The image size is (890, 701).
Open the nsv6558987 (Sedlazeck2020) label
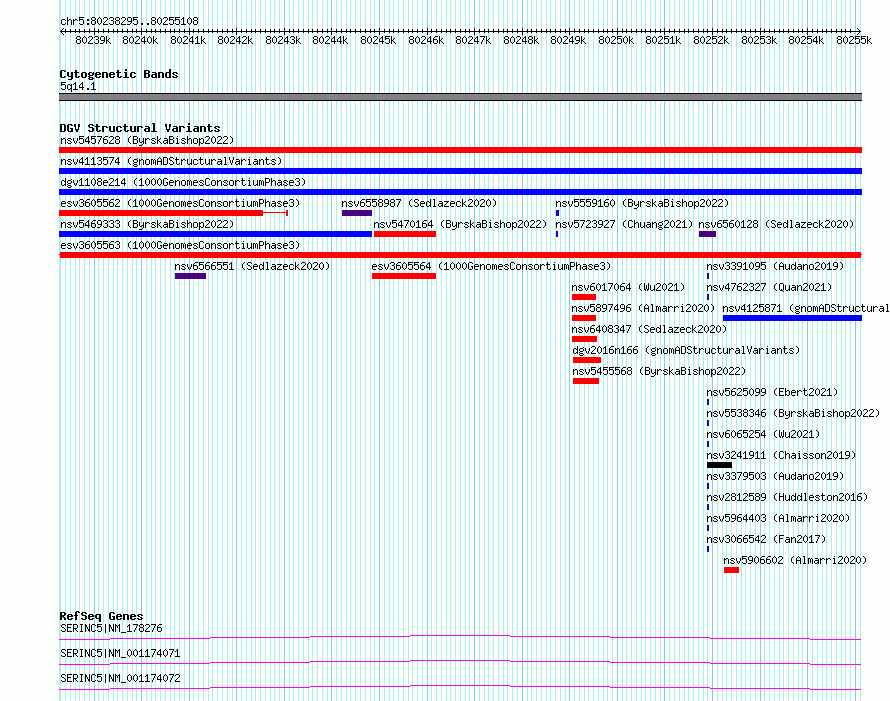point(419,203)
